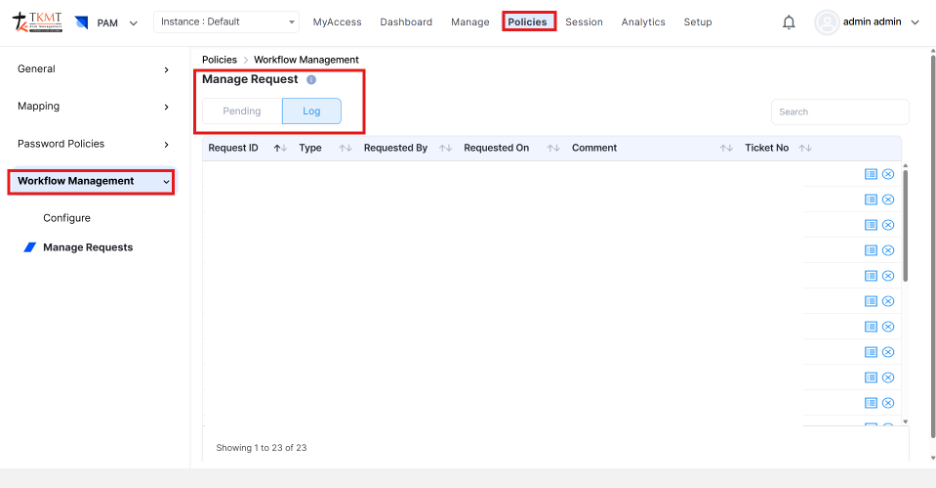Viewport: 936px width, 488px height.
Task: Click the Policies breadcrumb link
Action: [x=219, y=60]
